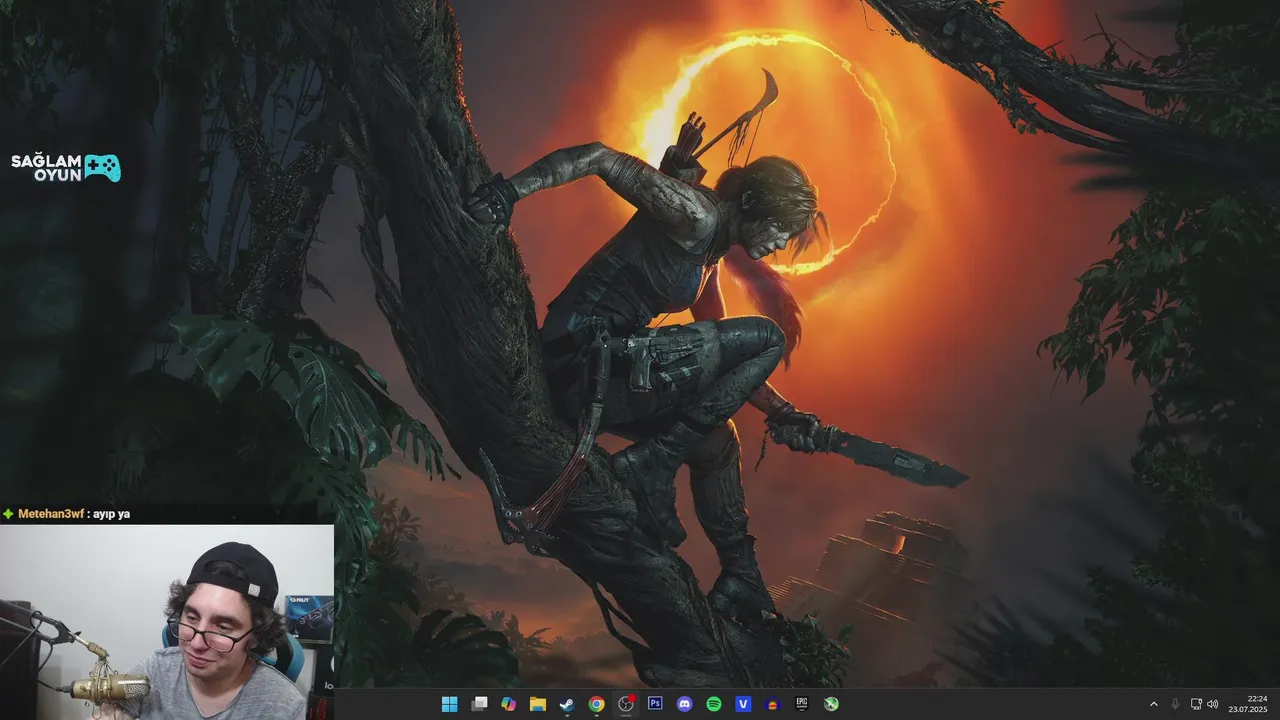Click the microphone tray icon
The width and height of the screenshot is (1280, 720).
(x=1175, y=704)
